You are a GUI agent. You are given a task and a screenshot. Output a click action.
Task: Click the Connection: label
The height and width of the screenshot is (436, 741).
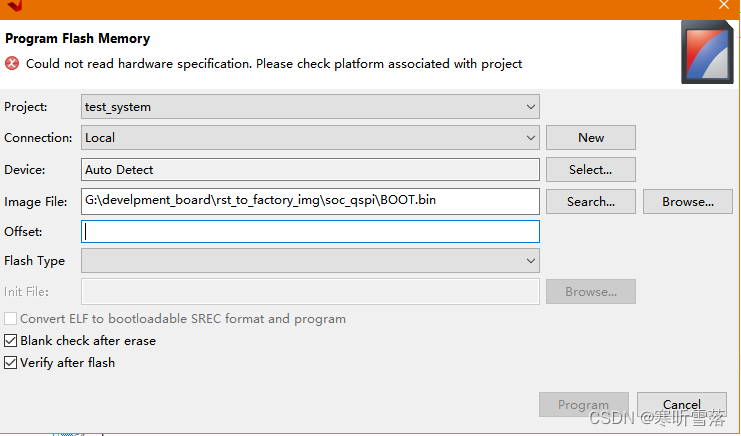pyautogui.click(x=38, y=137)
